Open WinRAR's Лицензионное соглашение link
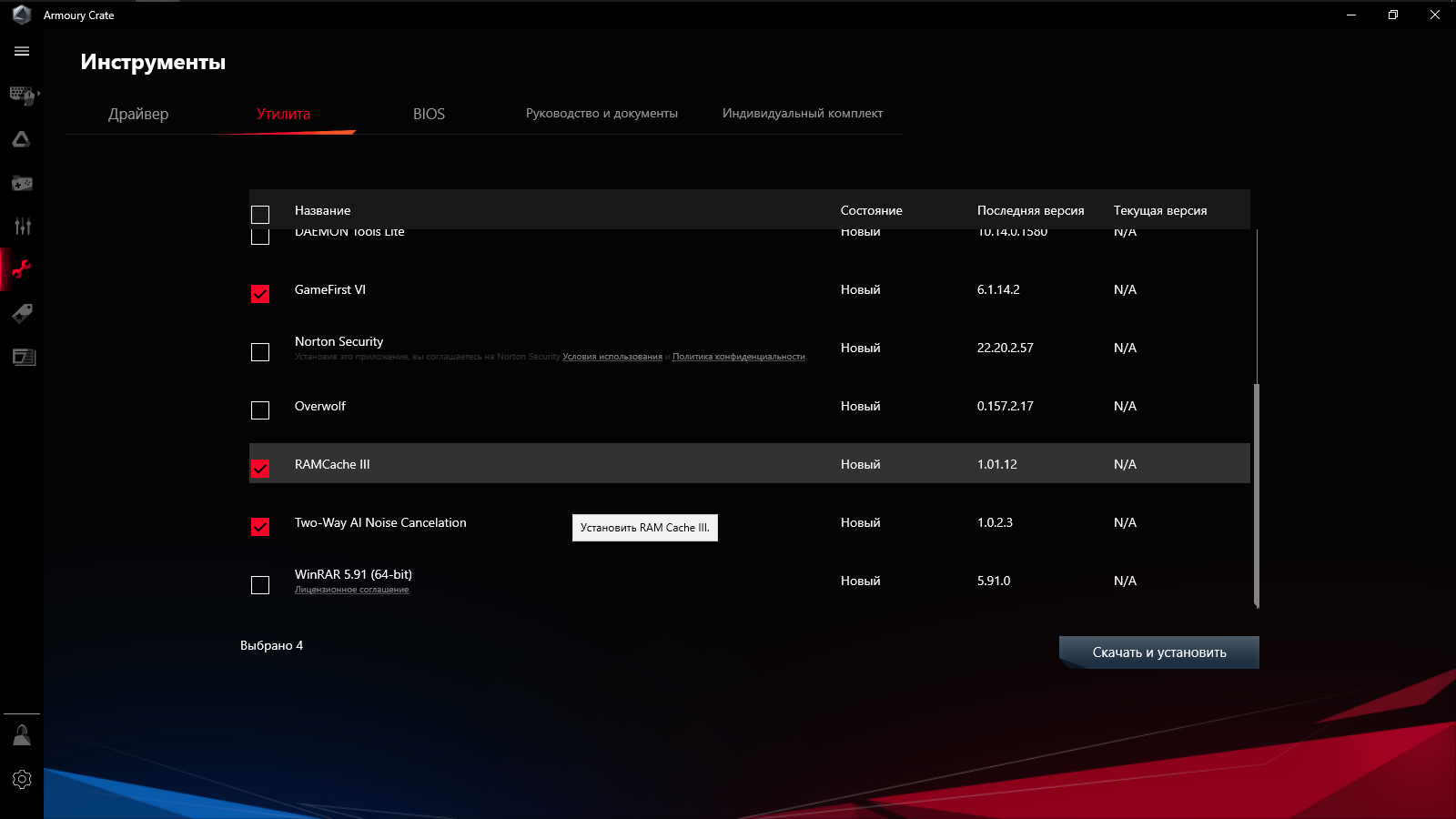This screenshot has width=1456, height=819. point(352,590)
